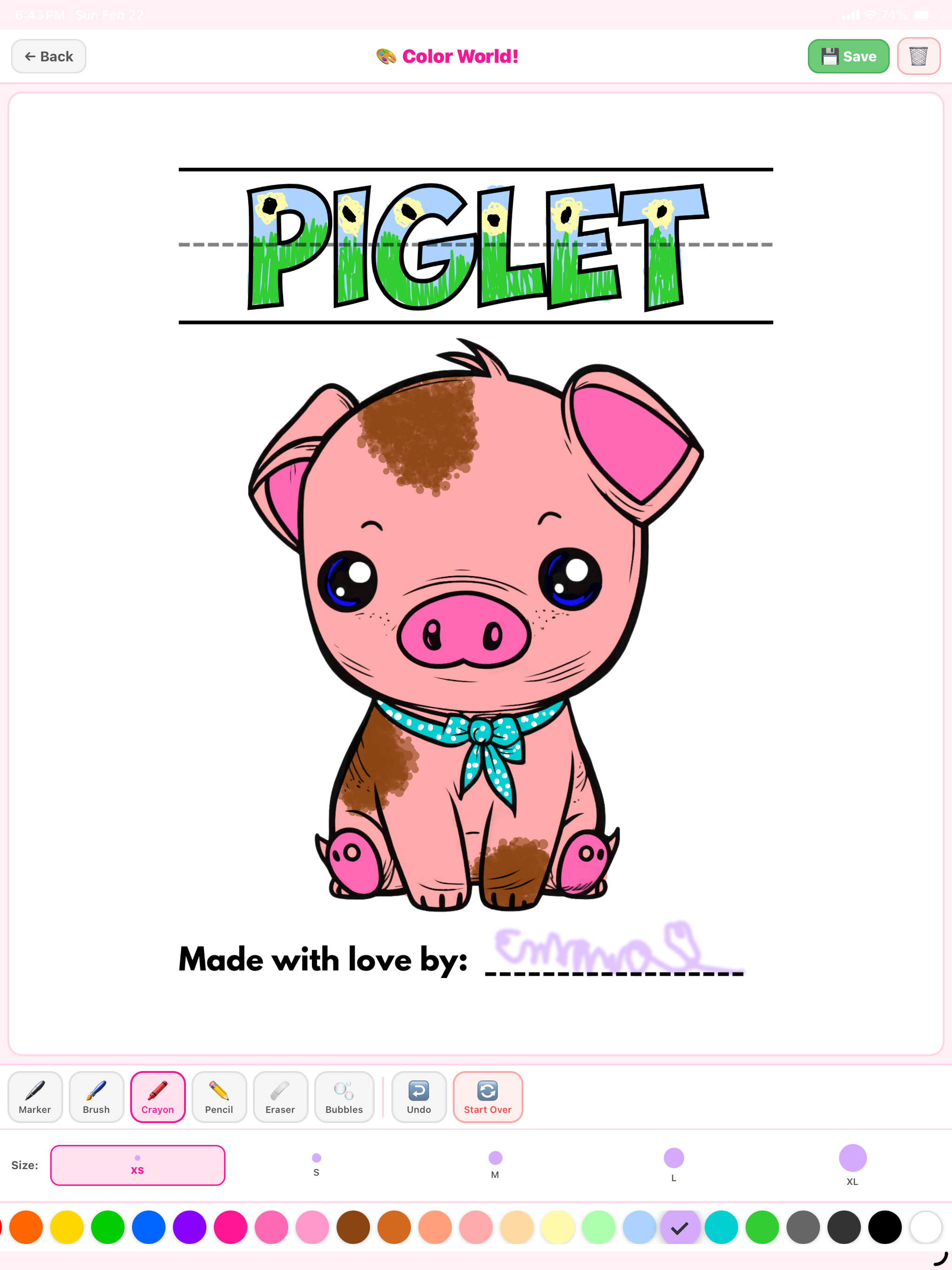Pick the medium gray color swatch

coord(803,1227)
